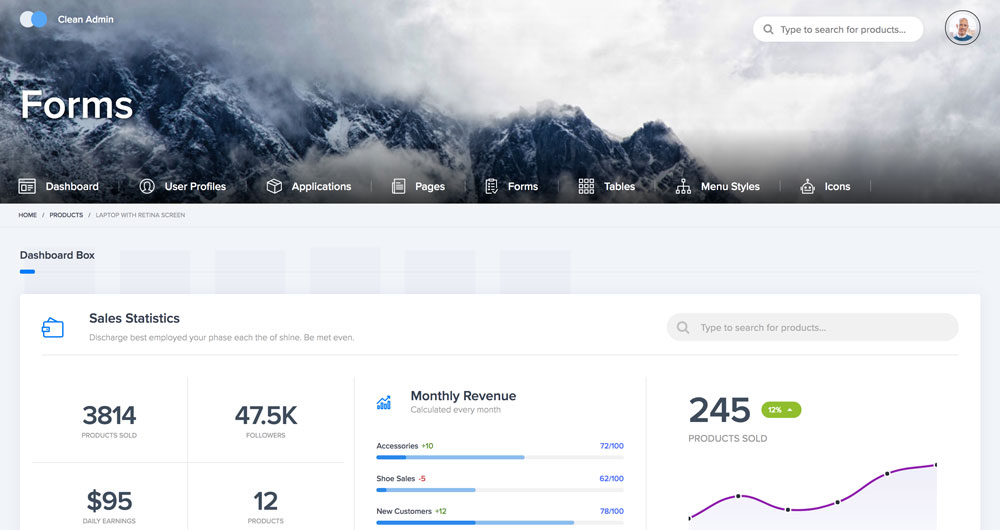Click the Tables grid icon
This screenshot has width=1000, height=530.
587,186
